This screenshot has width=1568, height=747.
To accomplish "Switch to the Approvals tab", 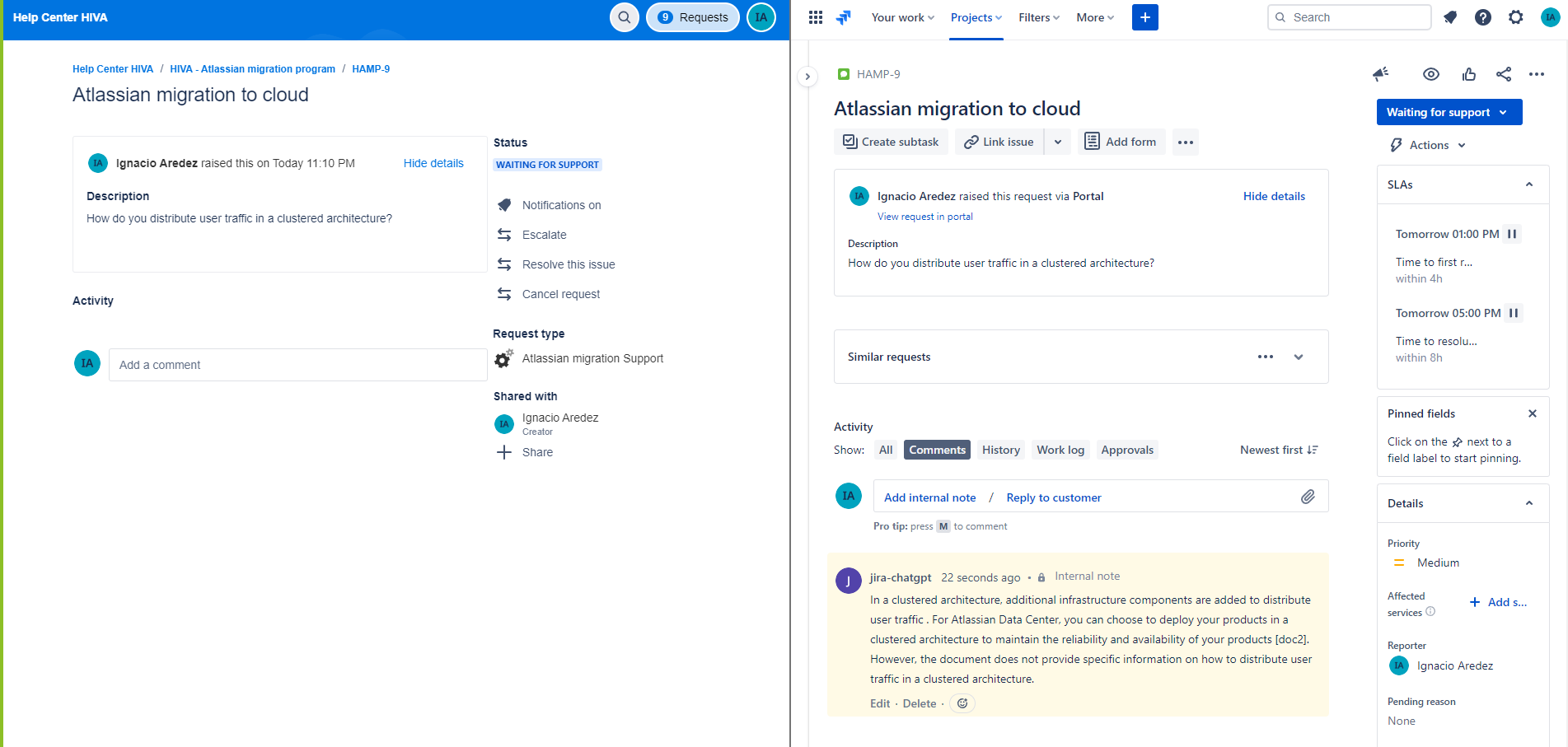I will [x=1127, y=450].
